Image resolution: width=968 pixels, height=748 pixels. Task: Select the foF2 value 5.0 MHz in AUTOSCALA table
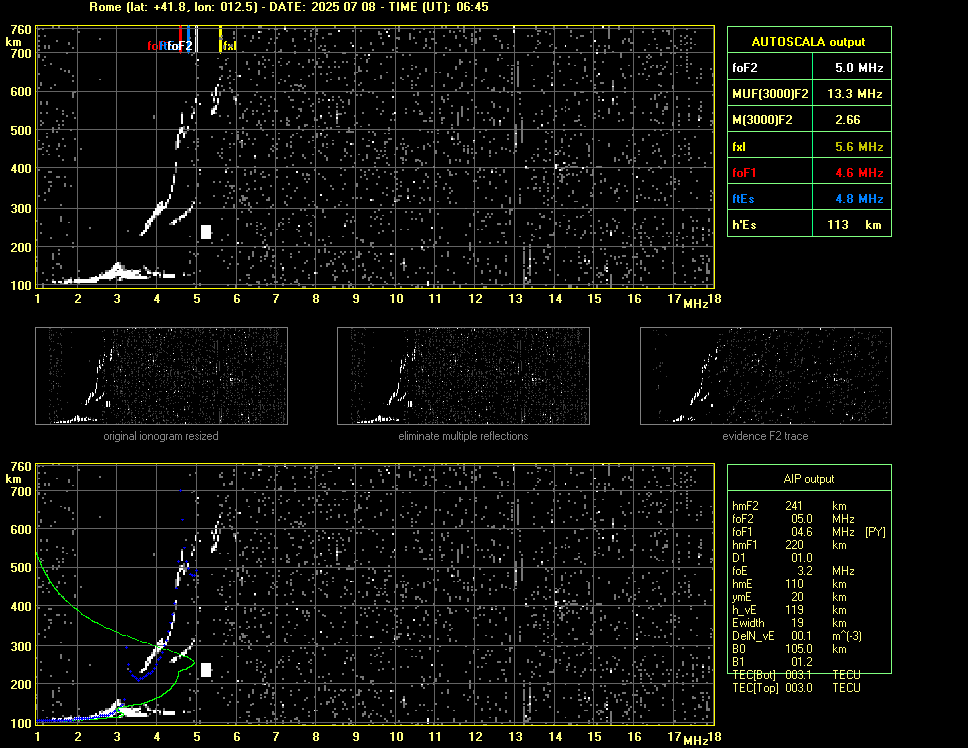click(859, 68)
